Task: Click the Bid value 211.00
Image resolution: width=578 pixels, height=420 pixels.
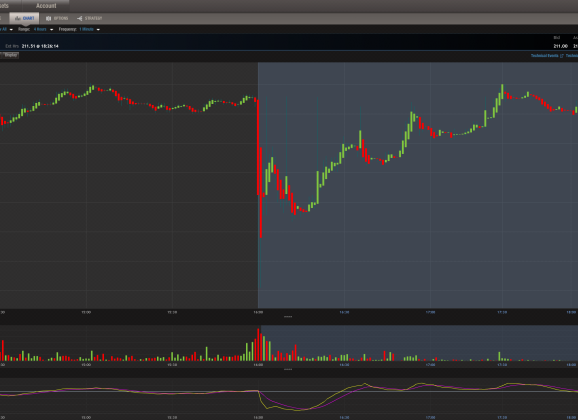Action: click(560, 46)
